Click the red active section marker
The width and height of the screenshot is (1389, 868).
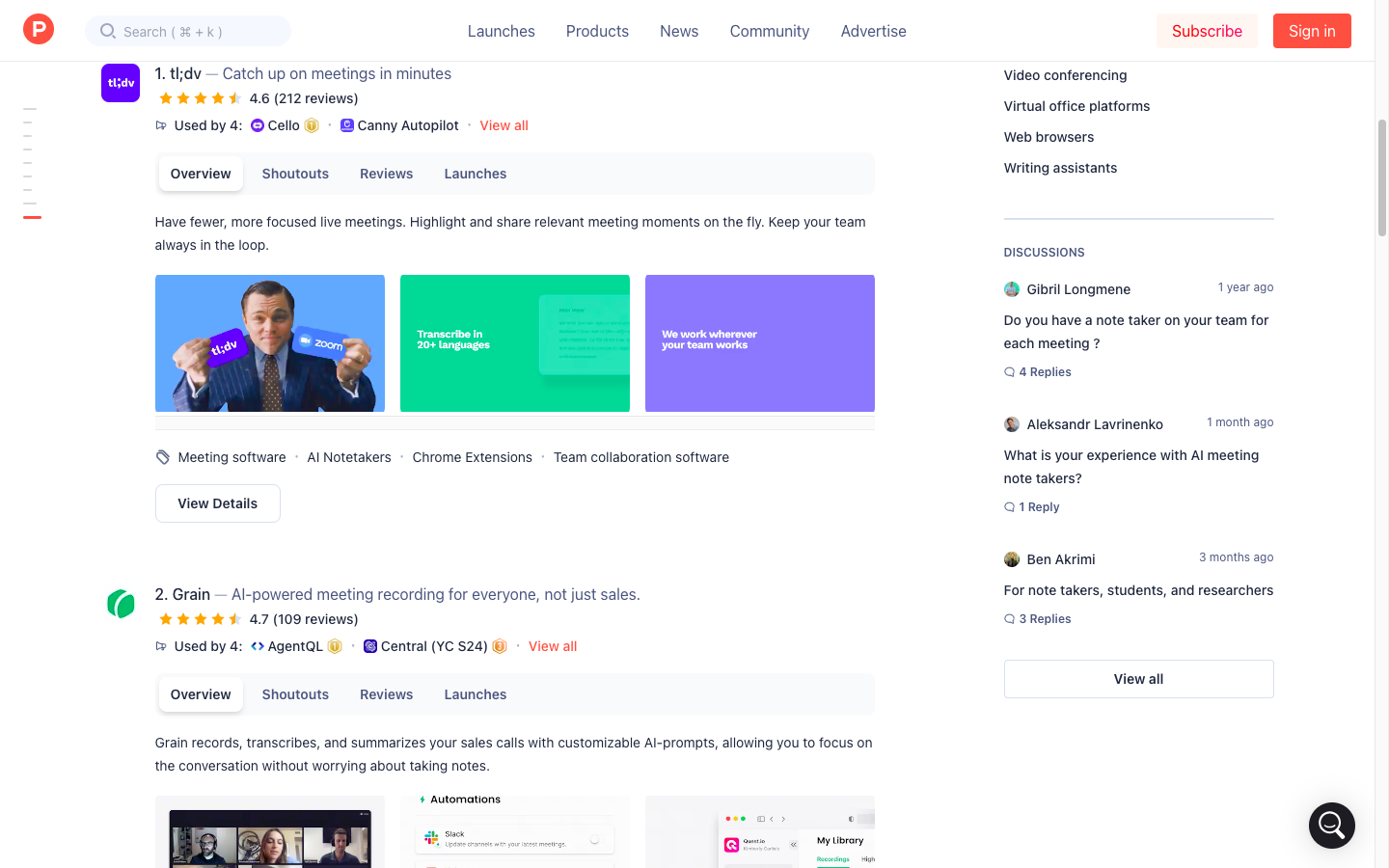pyautogui.click(x=32, y=217)
